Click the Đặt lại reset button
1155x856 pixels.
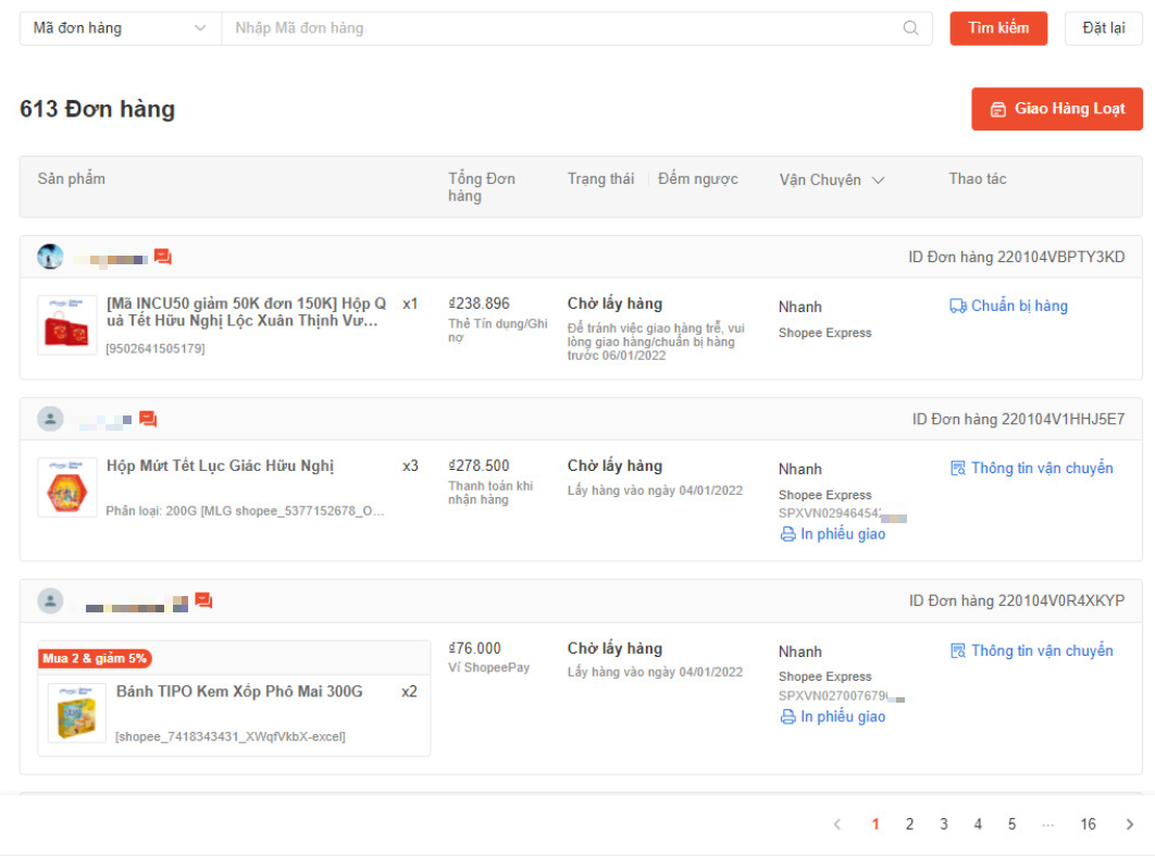(x=1103, y=28)
